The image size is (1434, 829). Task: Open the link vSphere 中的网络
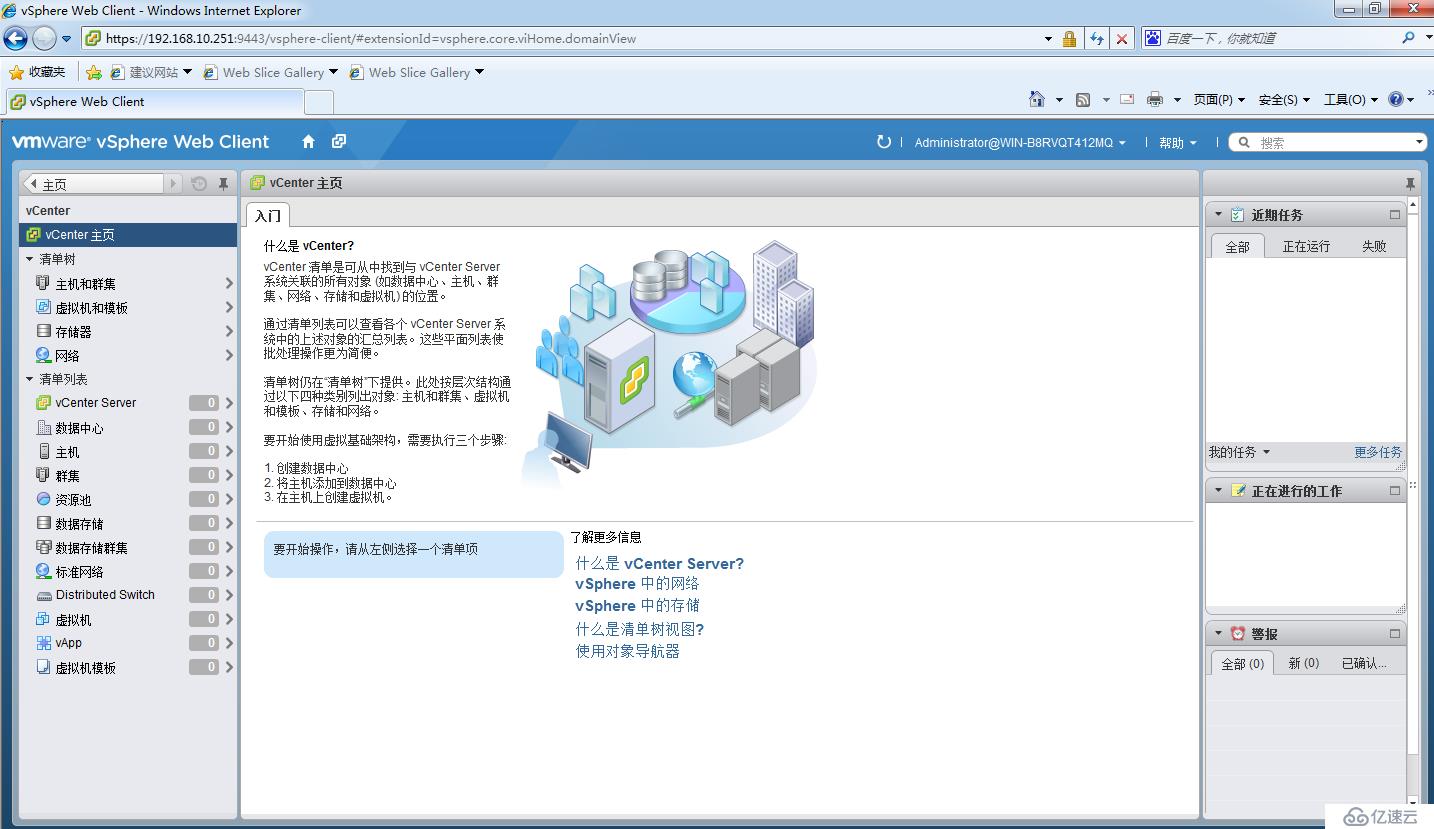click(637, 583)
